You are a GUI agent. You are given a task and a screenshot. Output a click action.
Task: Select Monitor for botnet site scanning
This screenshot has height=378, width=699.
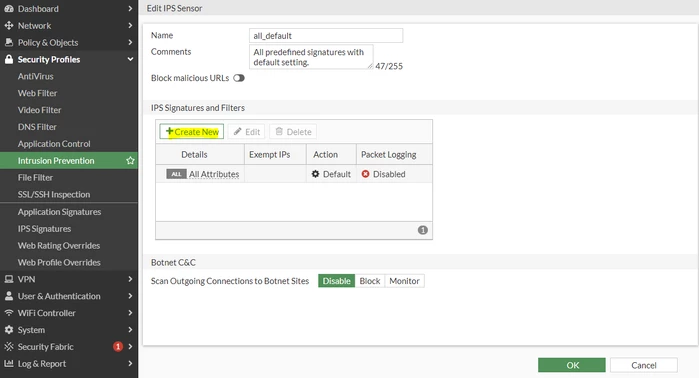point(404,281)
